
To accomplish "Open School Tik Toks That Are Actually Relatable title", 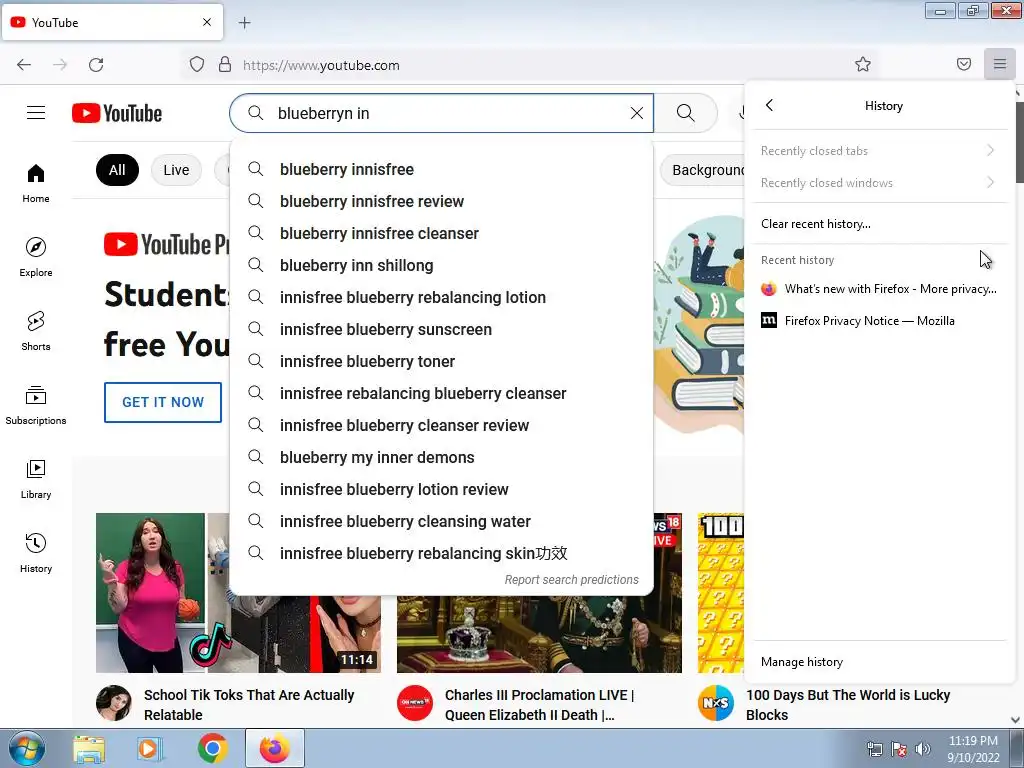I will [x=249, y=705].
